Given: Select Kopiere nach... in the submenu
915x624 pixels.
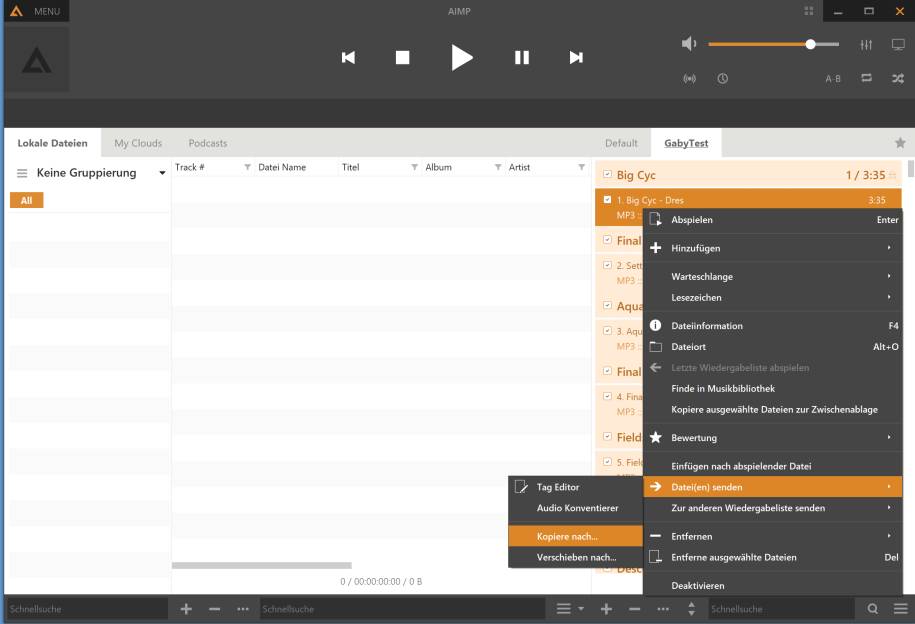Looking at the screenshot, I should tap(567, 537).
